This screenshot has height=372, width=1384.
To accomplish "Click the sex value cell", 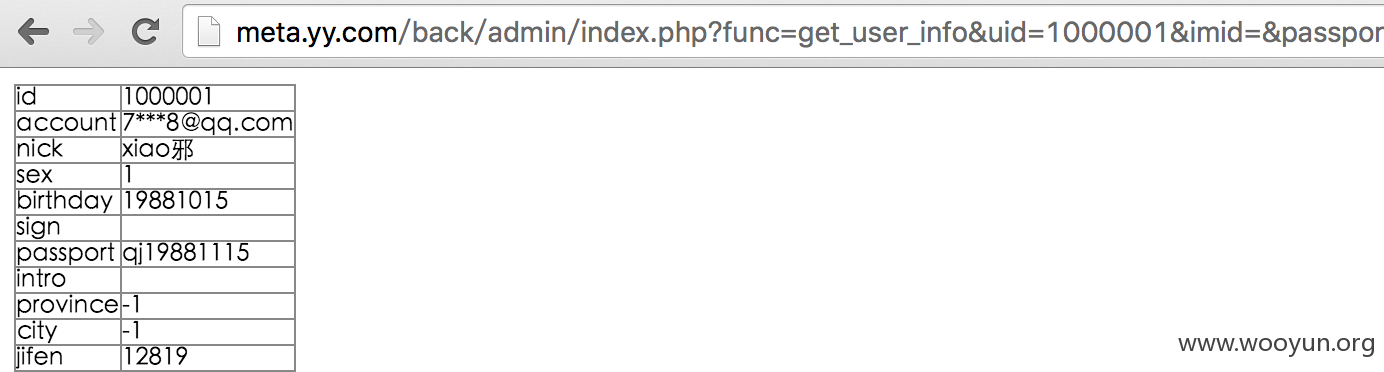I will point(208,175).
